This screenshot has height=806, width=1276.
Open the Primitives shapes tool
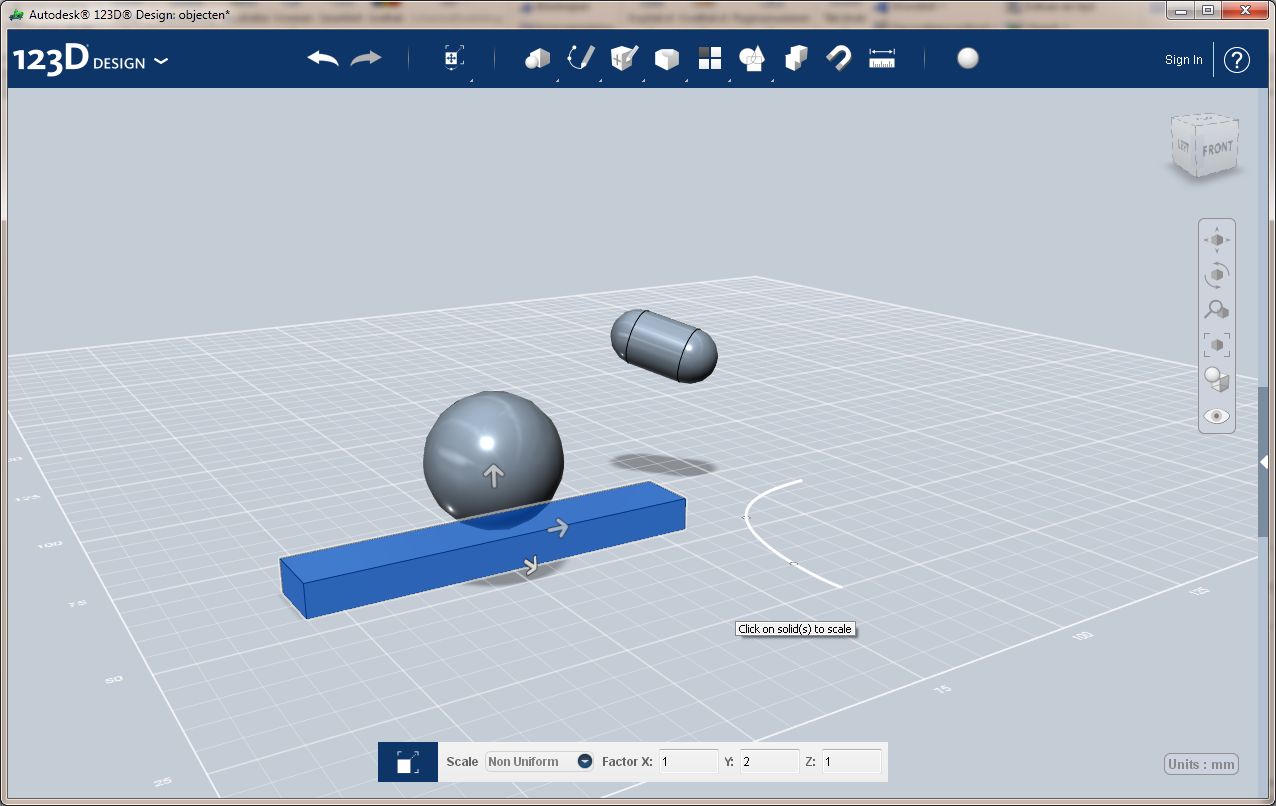538,58
